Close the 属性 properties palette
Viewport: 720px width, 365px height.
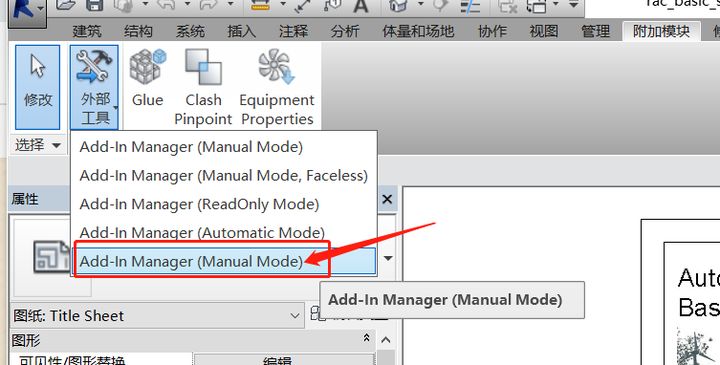(x=387, y=199)
